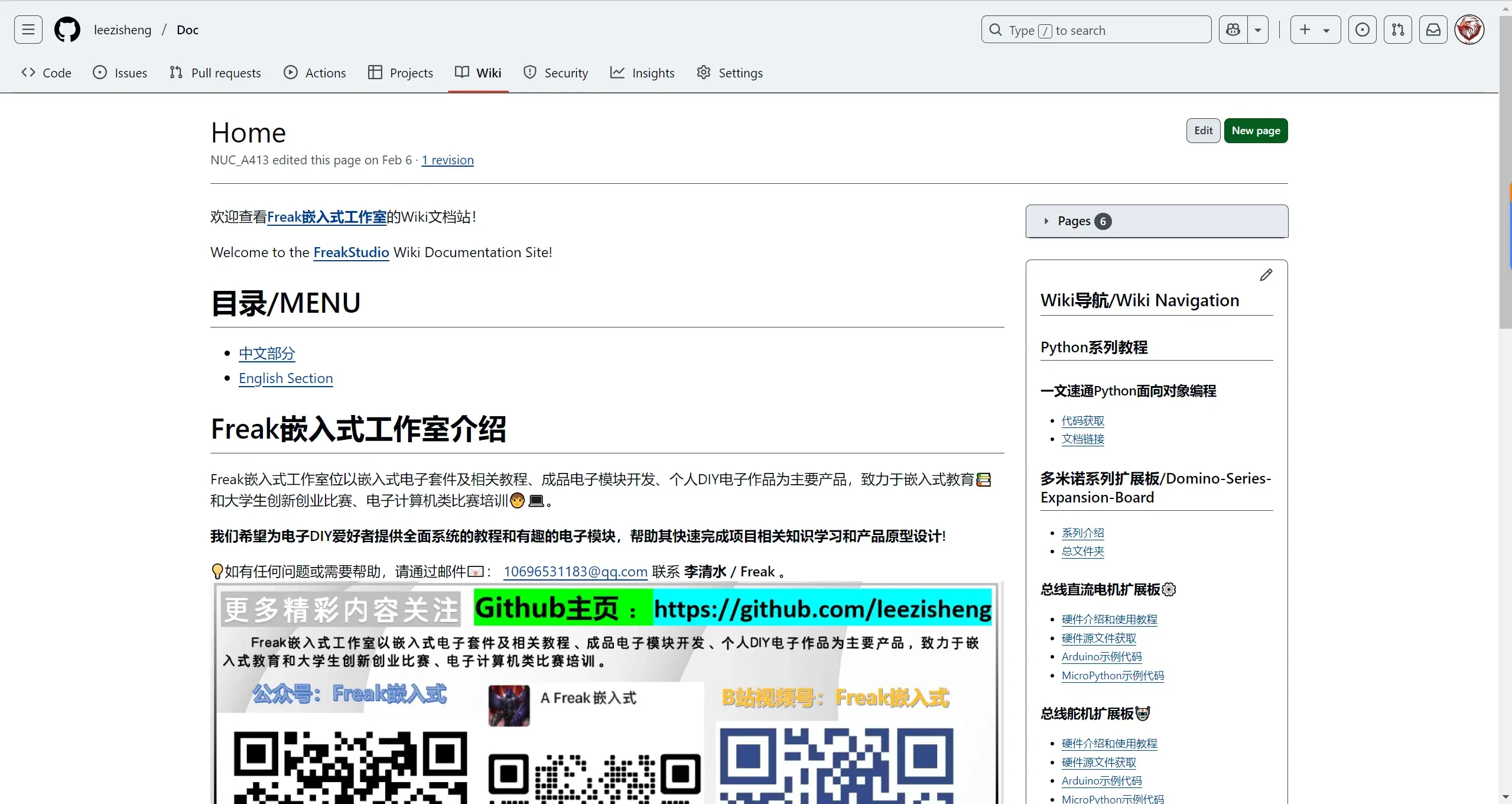The image size is (1512, 804).
Task: Open the Create new plus dropdown
Action: coord(1315,30)
